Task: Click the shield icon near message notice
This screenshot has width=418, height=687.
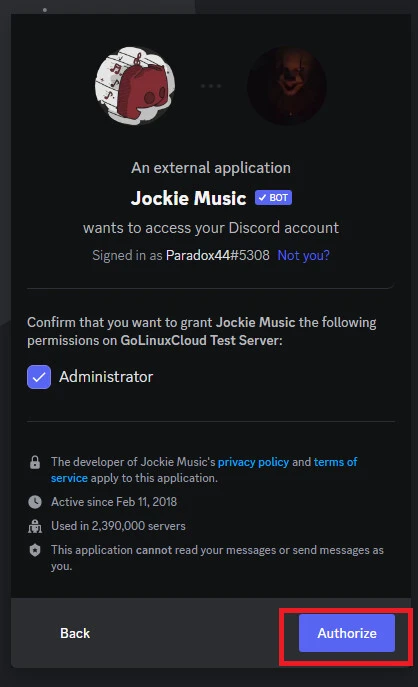Action: pos(35,550)
